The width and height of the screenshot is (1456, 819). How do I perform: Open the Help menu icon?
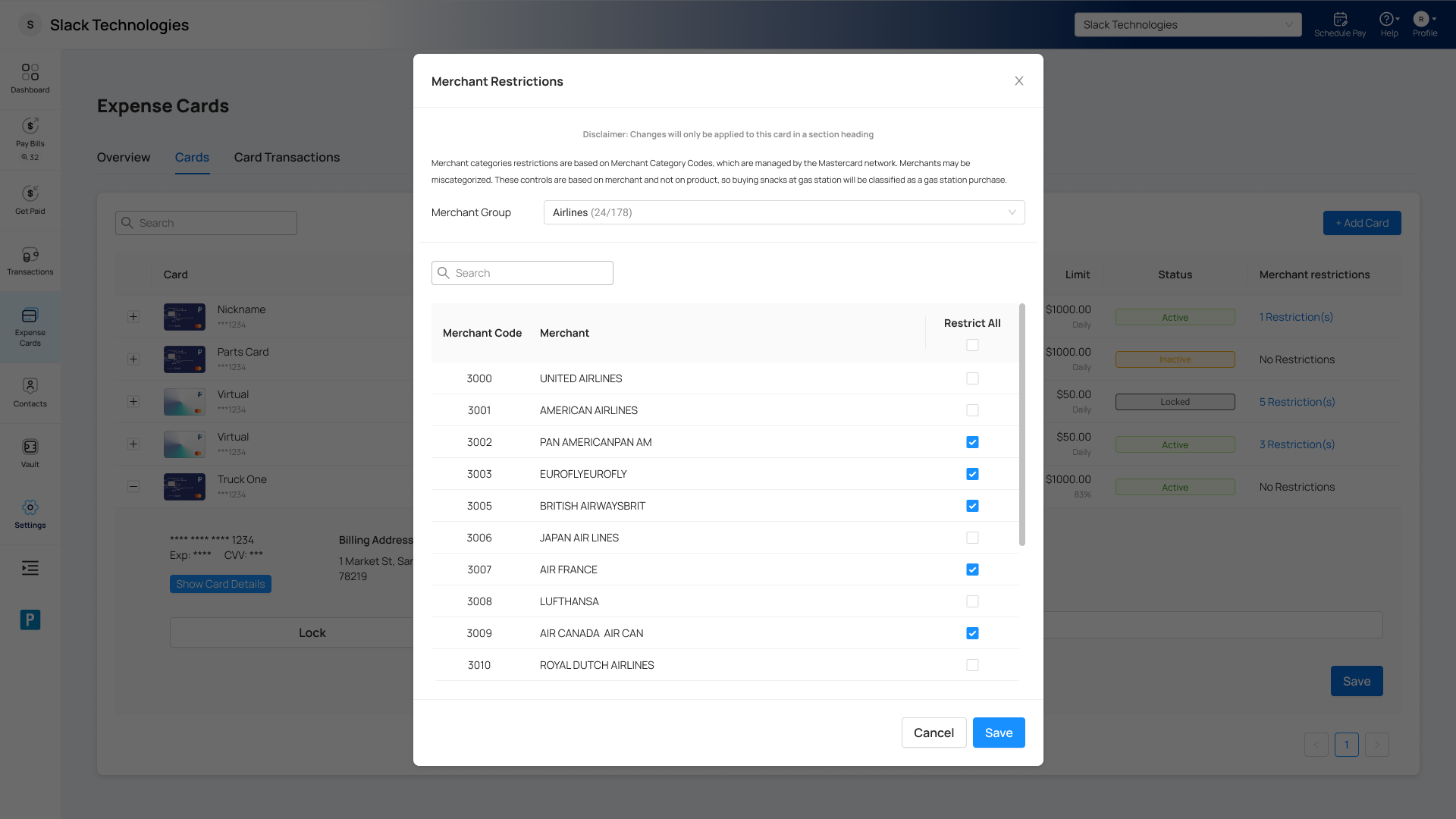coord(1389,24)
